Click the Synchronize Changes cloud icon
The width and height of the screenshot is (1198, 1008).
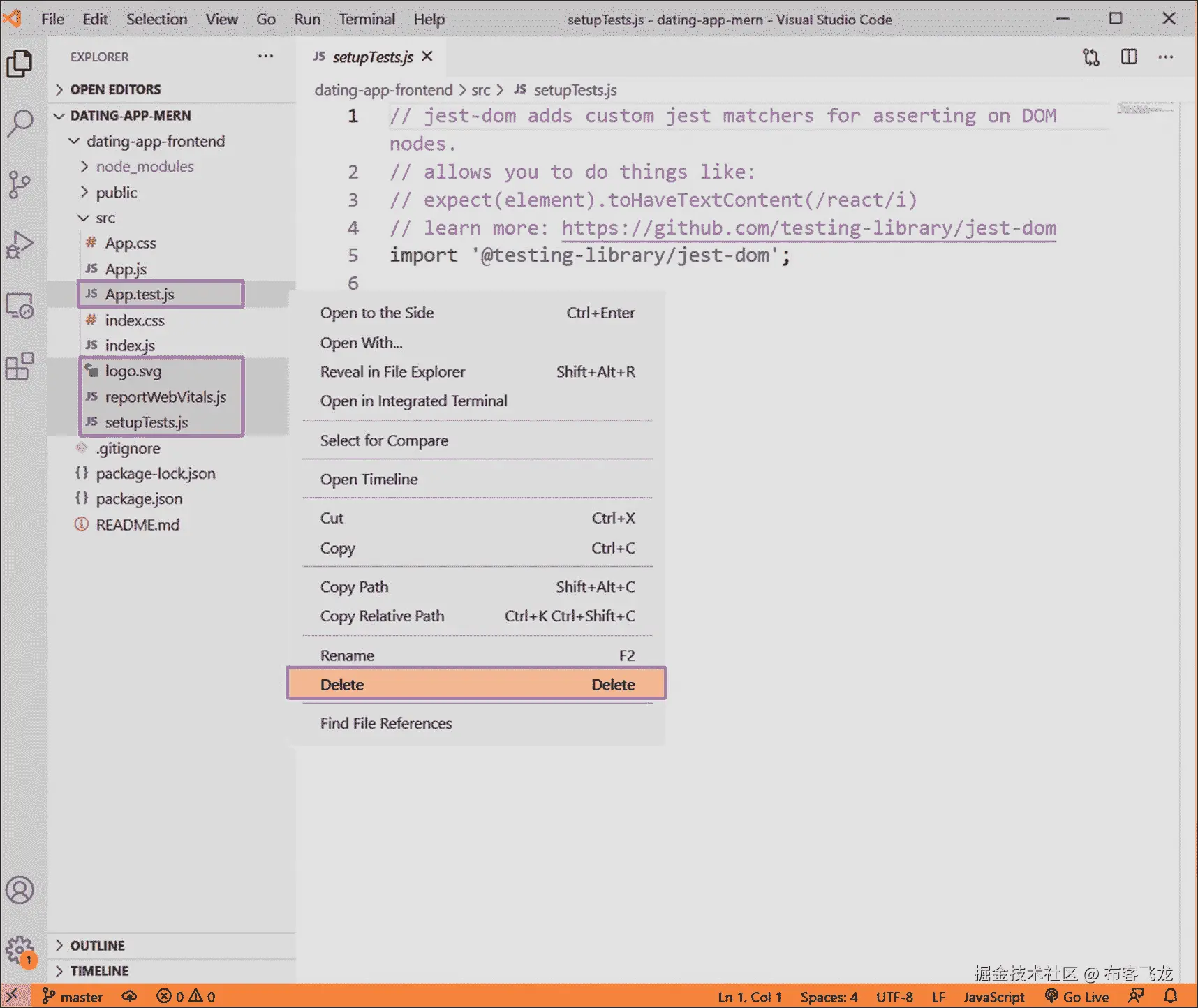[x=129, y=996]
